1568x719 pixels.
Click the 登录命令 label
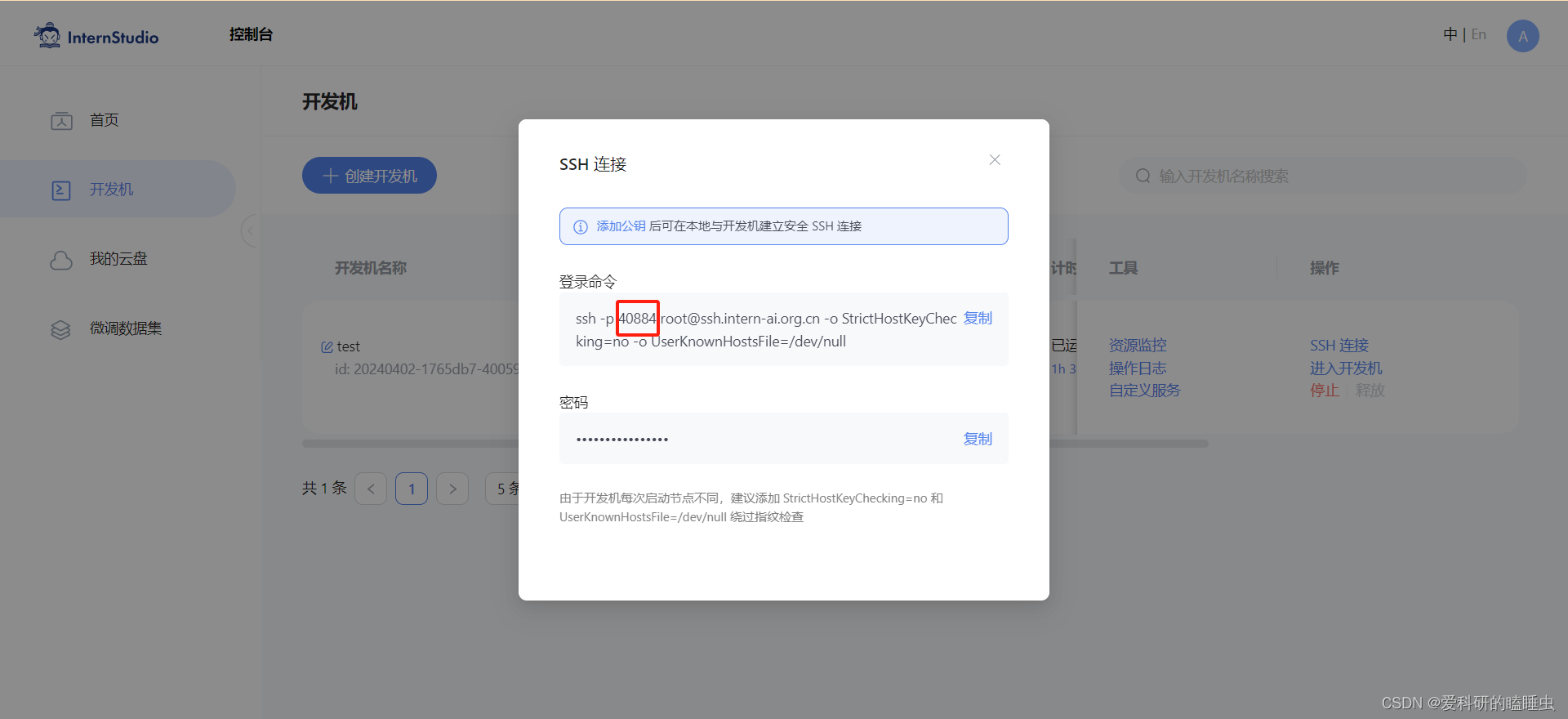(588, 282)
